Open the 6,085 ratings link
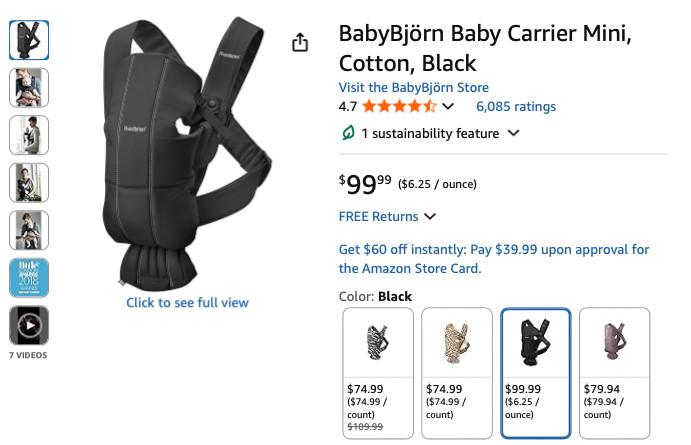The image size is (691, 445). tap(516, 106)
